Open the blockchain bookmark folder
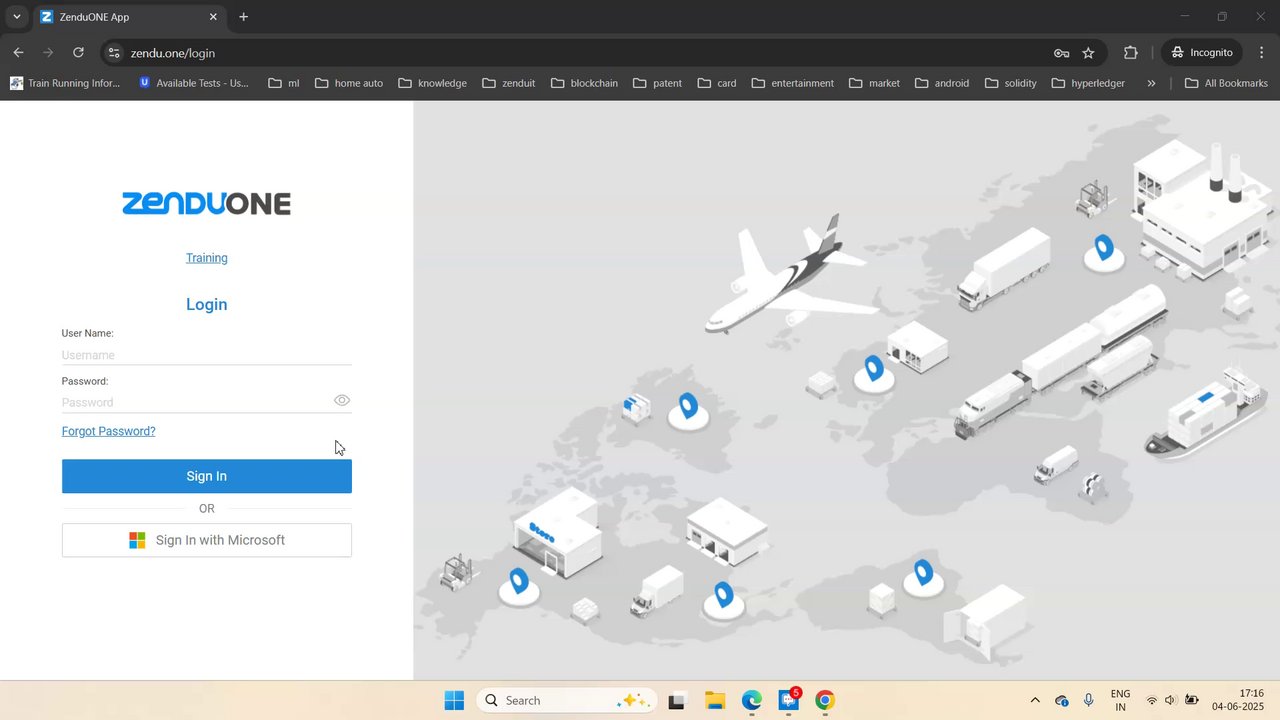 click(584, 83)
